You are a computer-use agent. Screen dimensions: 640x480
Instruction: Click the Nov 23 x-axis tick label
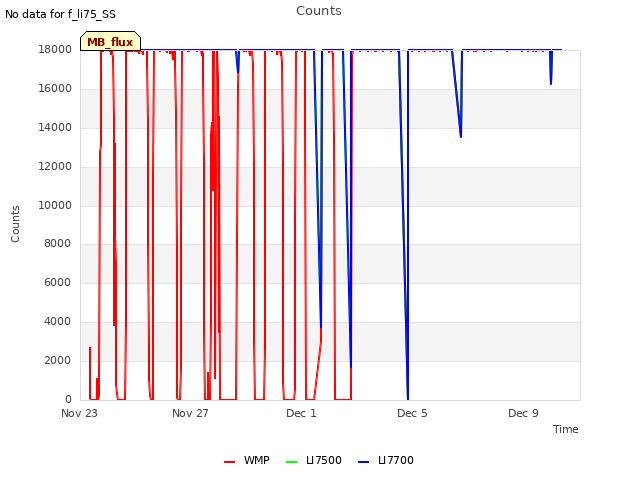point(79,413)
